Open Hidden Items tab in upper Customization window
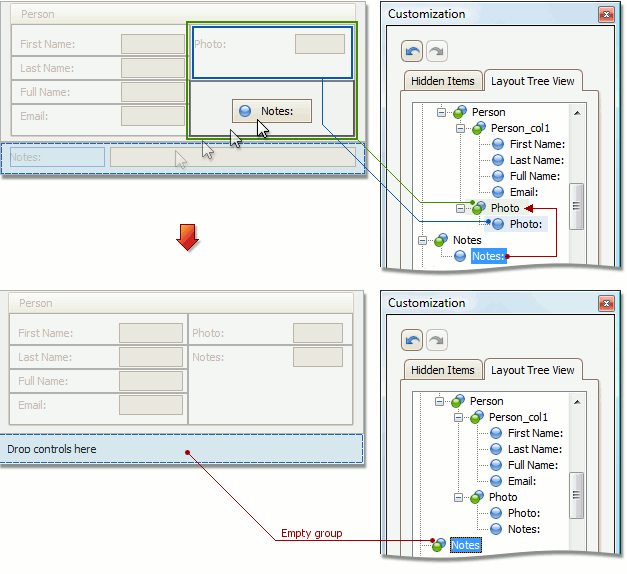The width and height of the screenshot is (627, 574). pos(443,81)
